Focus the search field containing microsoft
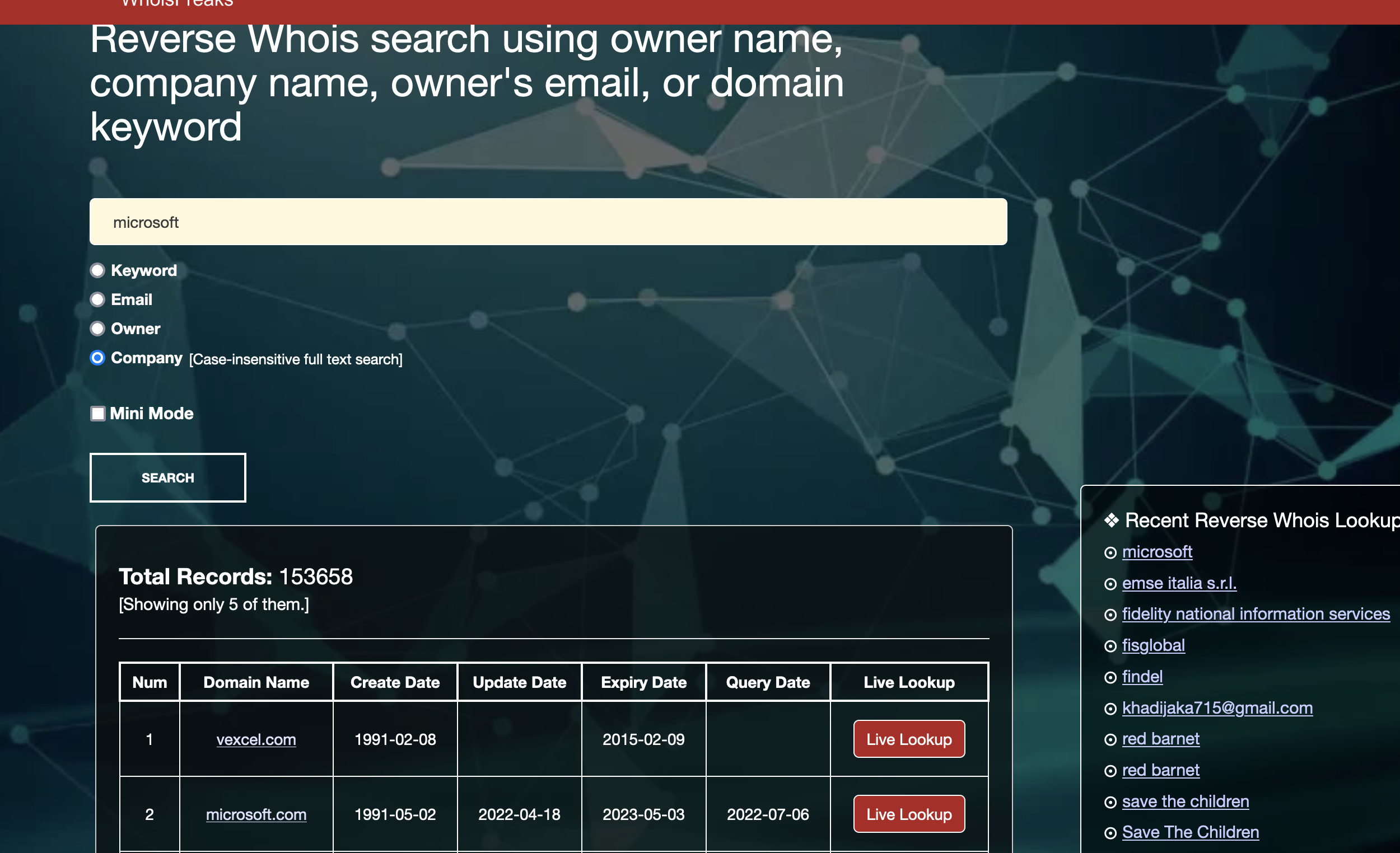The height and width of the screenshot is (853, 1400). (x=548, y=222)
